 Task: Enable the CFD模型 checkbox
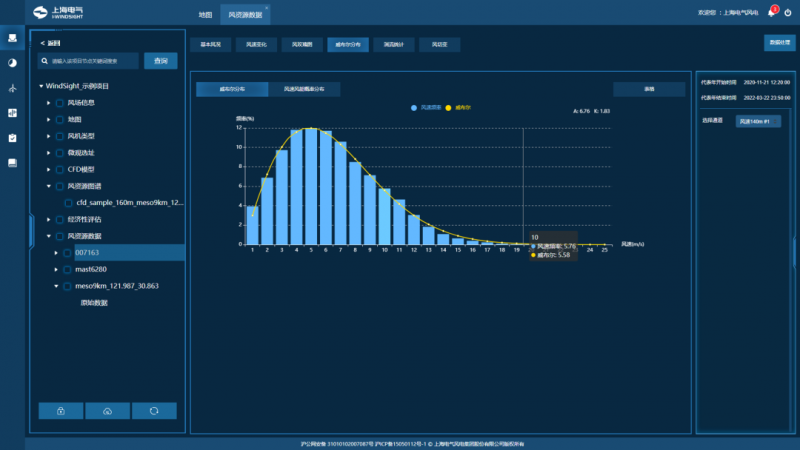[x=59, y=169]
